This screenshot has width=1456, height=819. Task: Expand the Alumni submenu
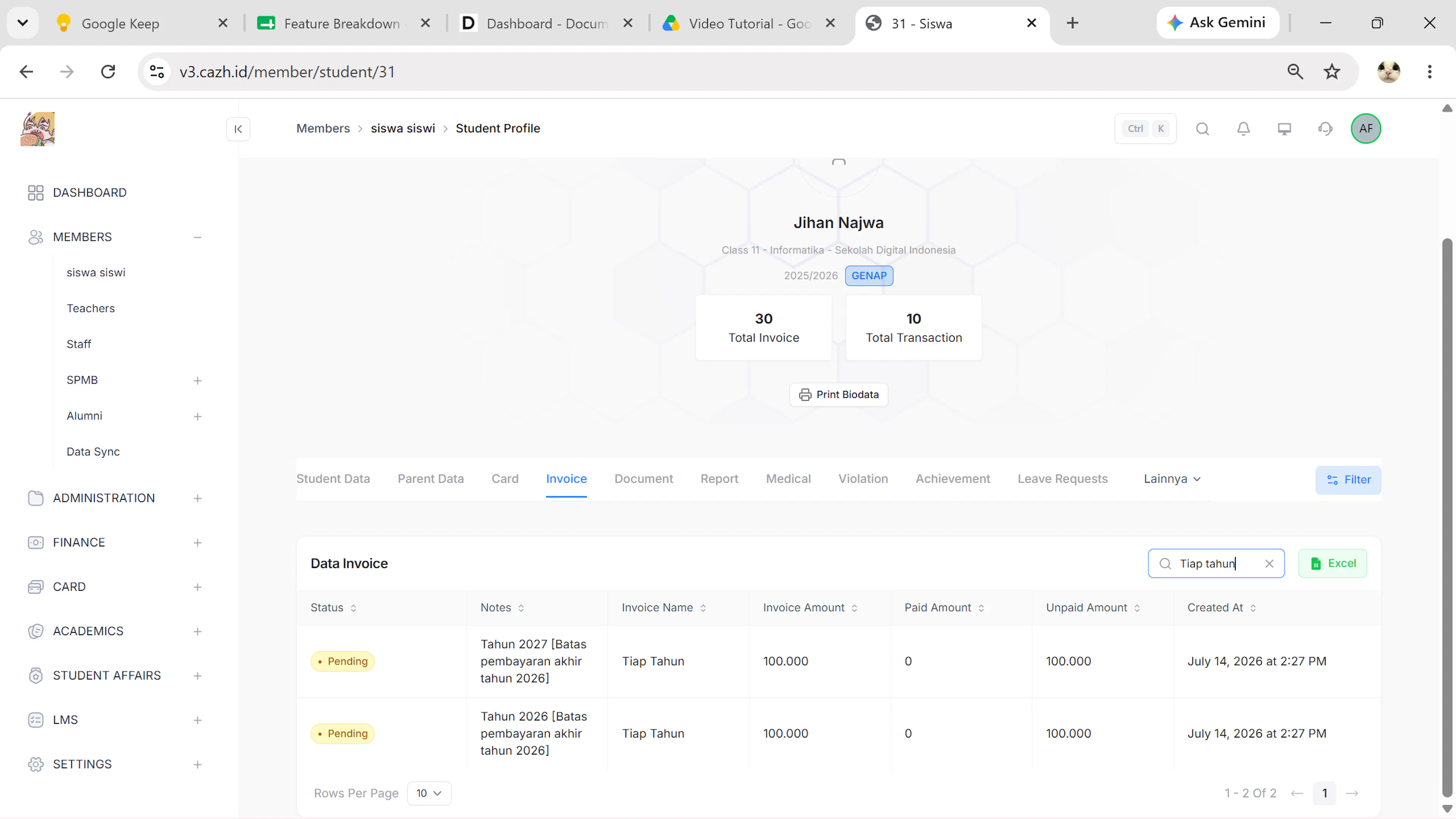197,417
